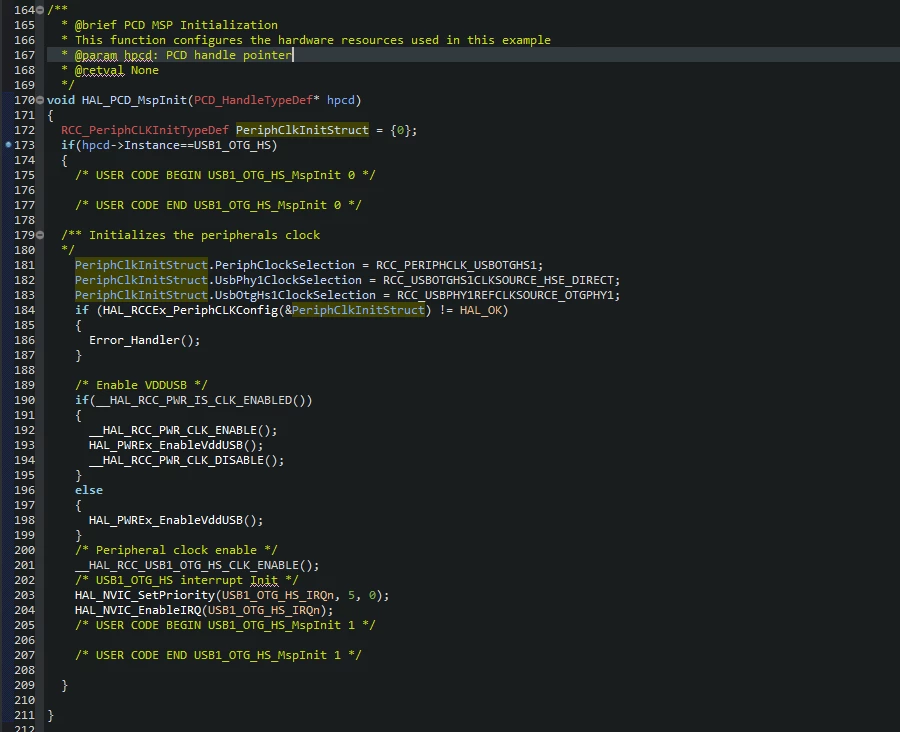The width and height of the screenshot is (900, 732).
Task: Click HAL_RCCEx_PeriphCLKConfig call
Action: click(x=190, y=310)
